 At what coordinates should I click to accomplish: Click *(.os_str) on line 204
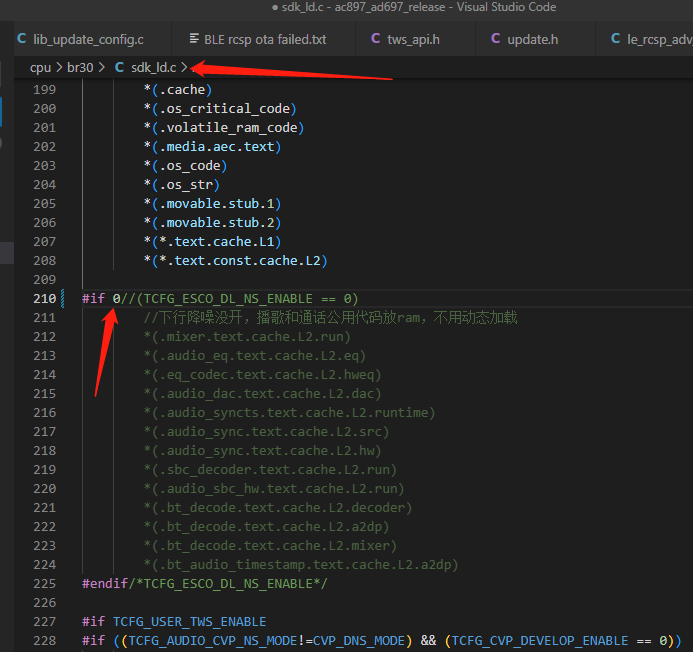pos(182,185)
